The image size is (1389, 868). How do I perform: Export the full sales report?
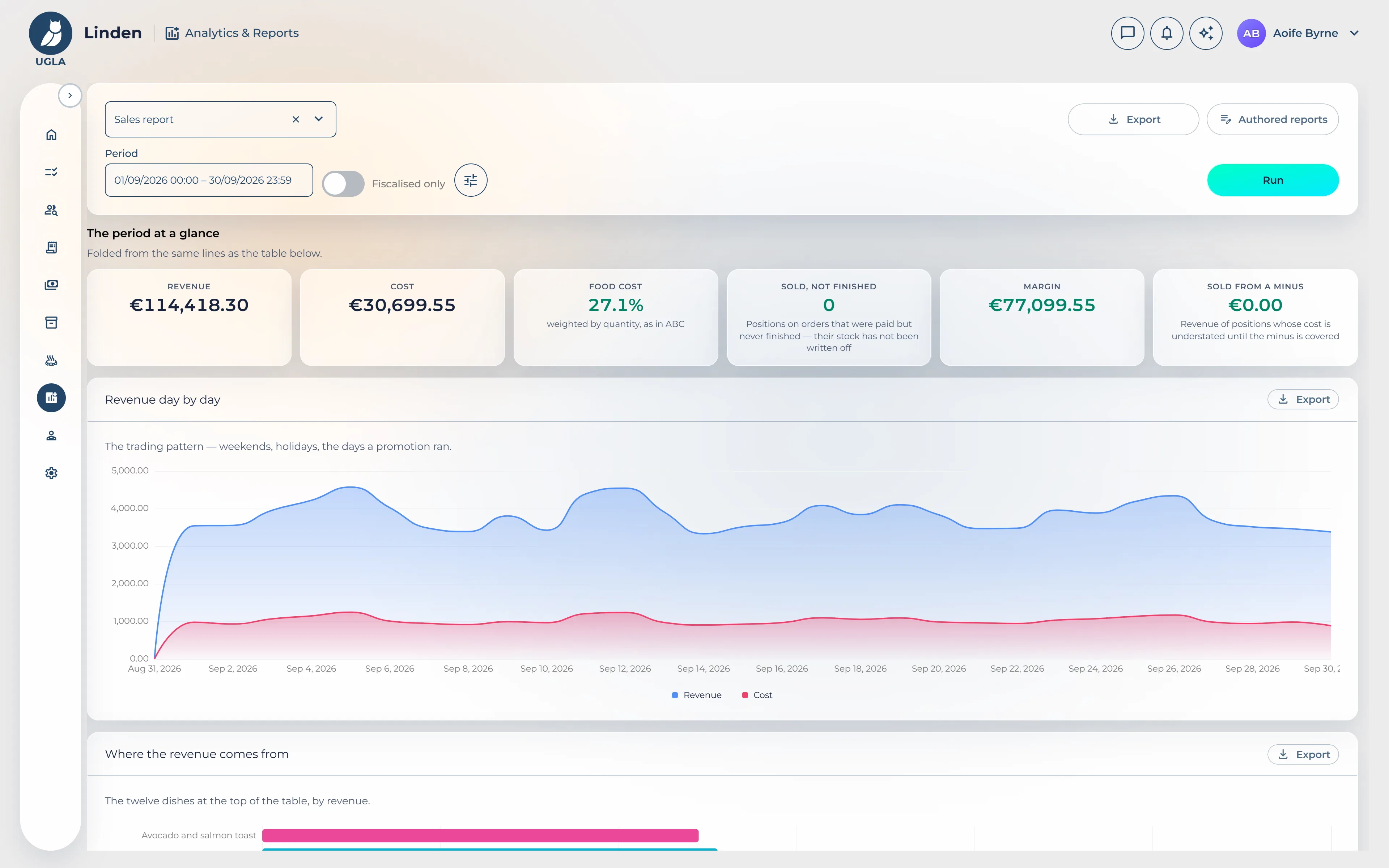(1133, 119)
